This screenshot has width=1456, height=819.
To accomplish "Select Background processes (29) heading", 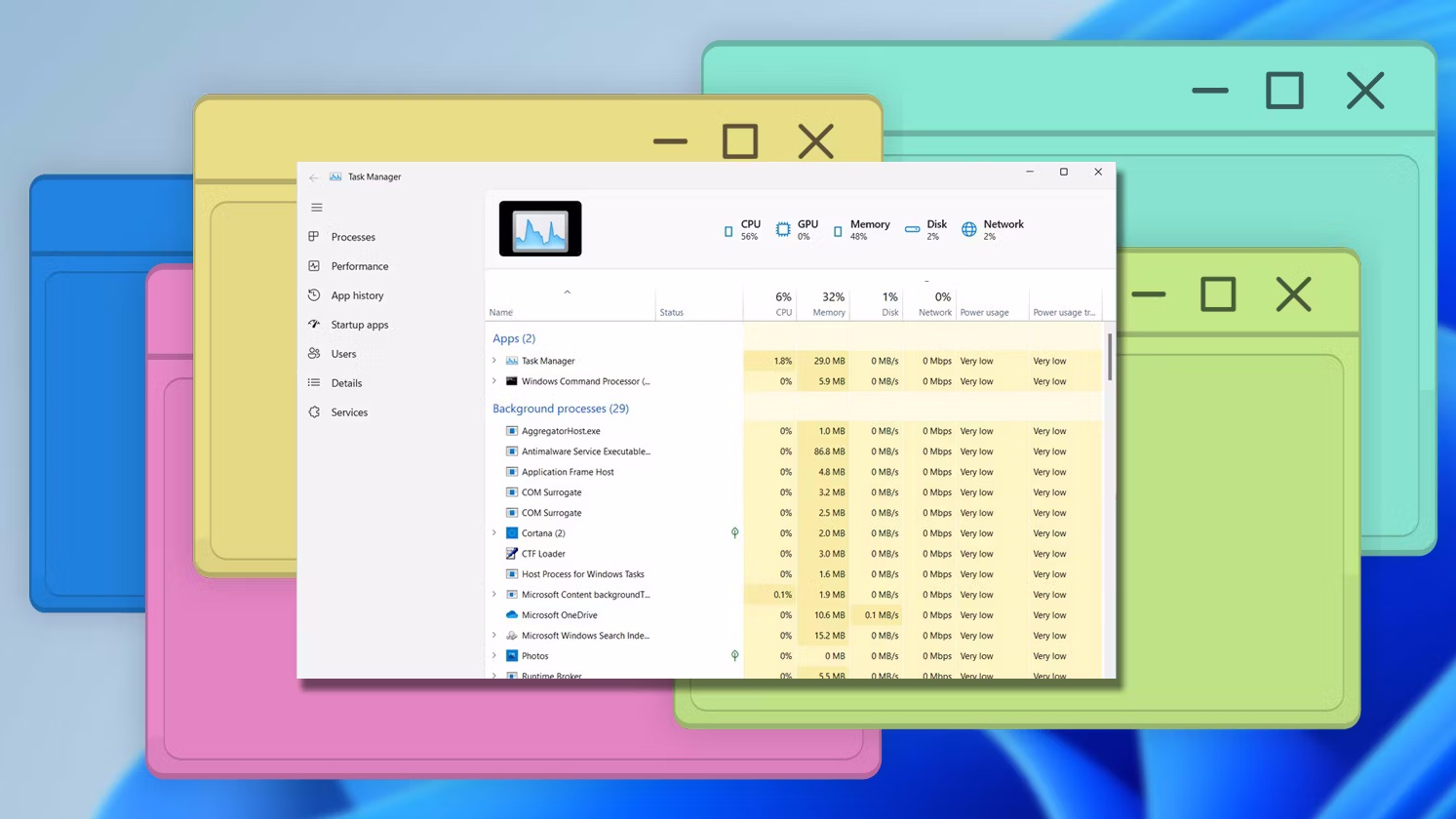I will tap(561, 409).
